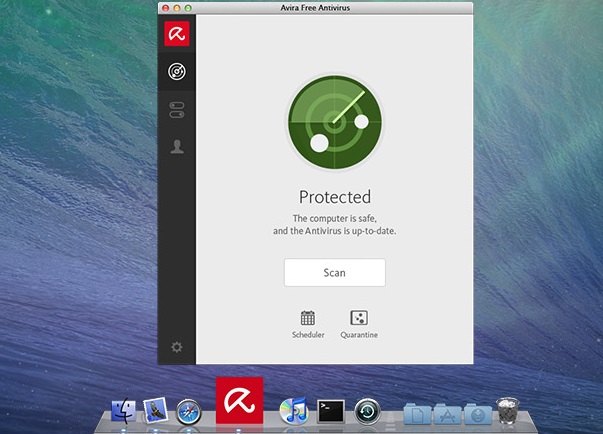Open the user account panel in sidebar
The image size is (603, 434).
coord(176,147)
